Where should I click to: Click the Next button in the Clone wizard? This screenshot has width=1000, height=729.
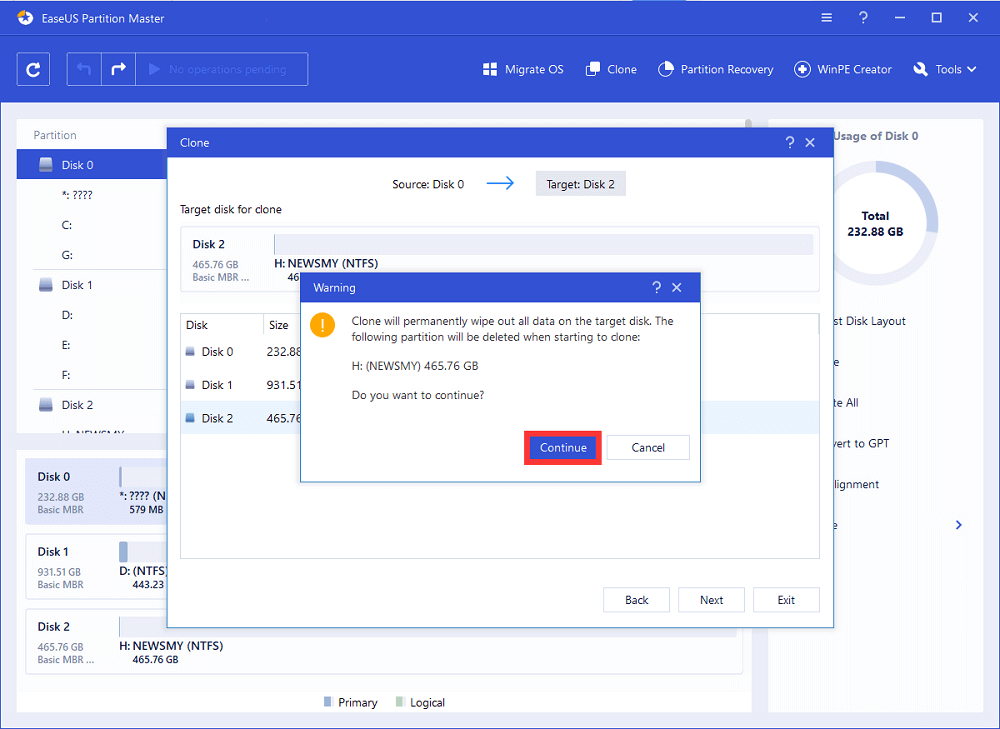(711, 600)
